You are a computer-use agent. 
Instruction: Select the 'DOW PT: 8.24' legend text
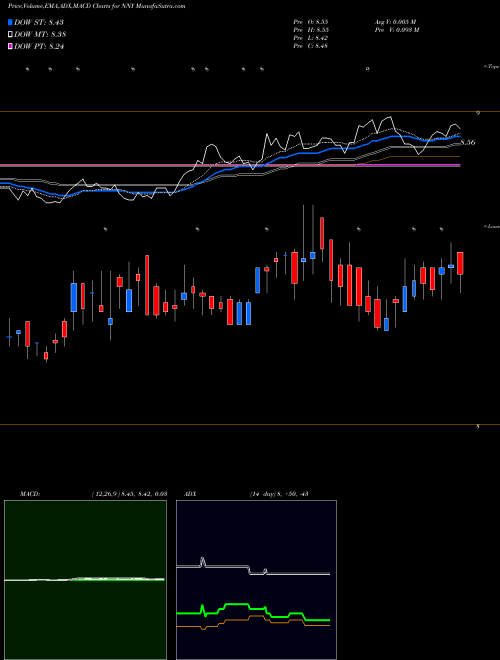pos(39,47)
